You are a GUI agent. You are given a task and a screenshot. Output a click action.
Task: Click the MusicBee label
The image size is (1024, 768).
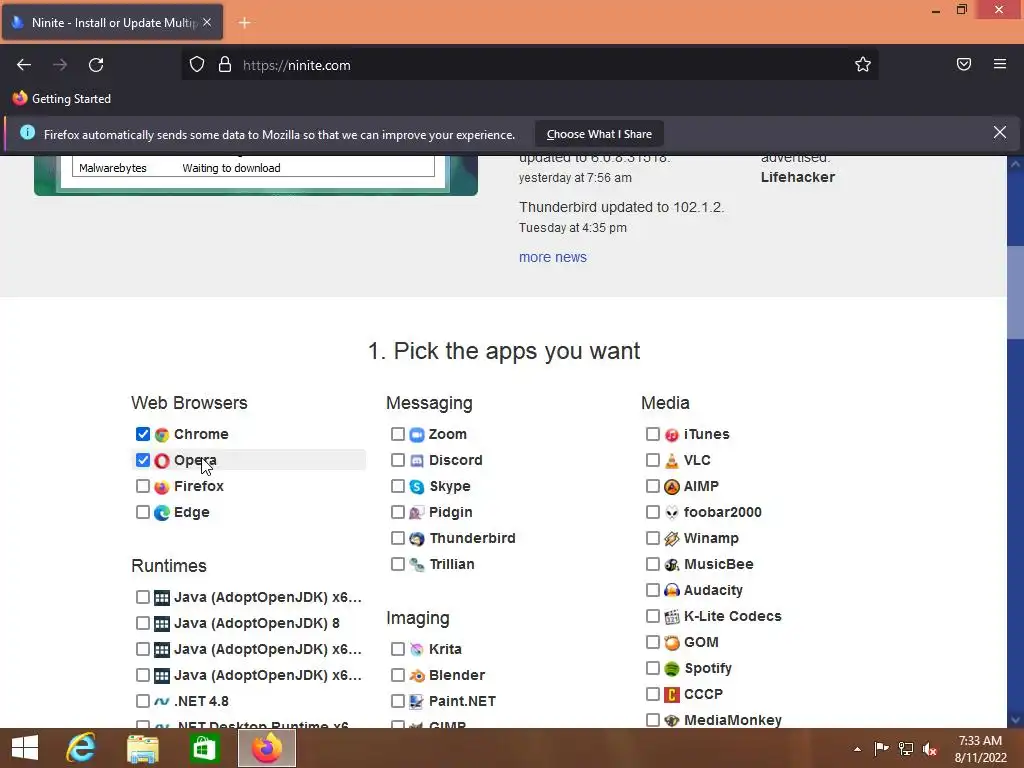[718, 564]
